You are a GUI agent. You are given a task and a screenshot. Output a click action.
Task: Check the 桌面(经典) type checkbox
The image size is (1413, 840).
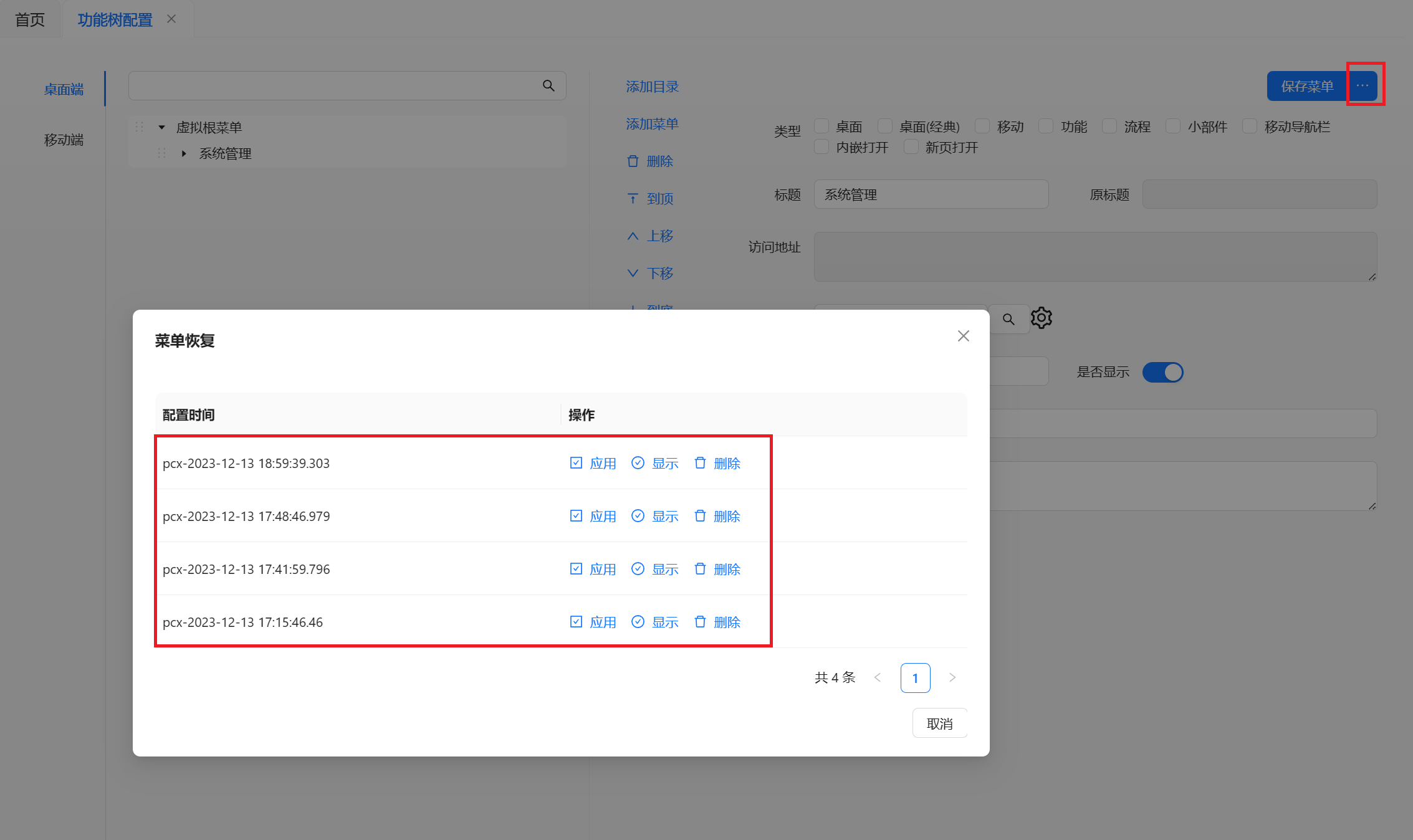click(x=885, y=126)
